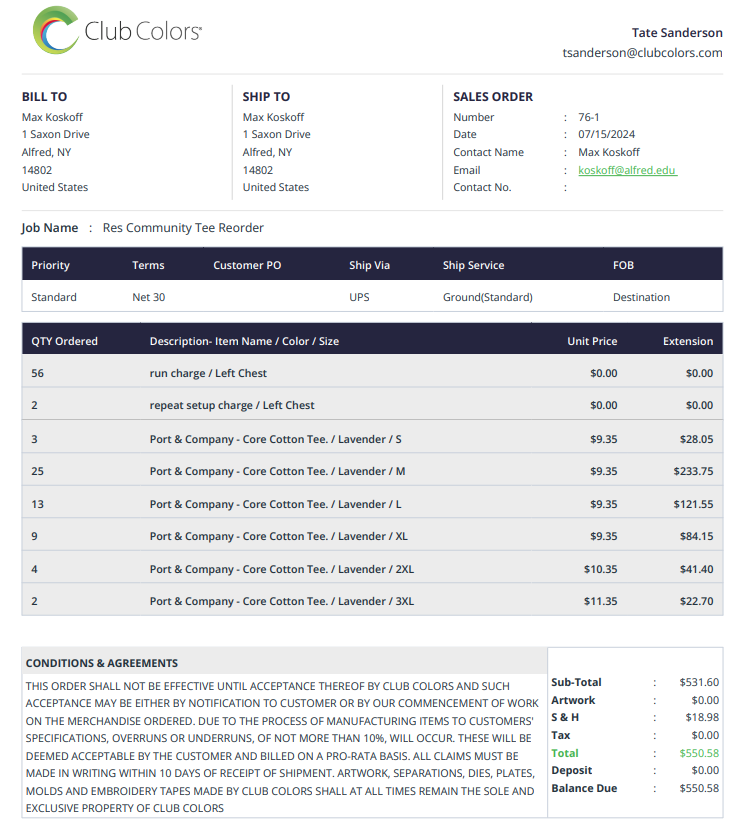This screenshot has height=836, width=738.
Task: Select the Lavender / M tee row
Action: coord(372,470)
